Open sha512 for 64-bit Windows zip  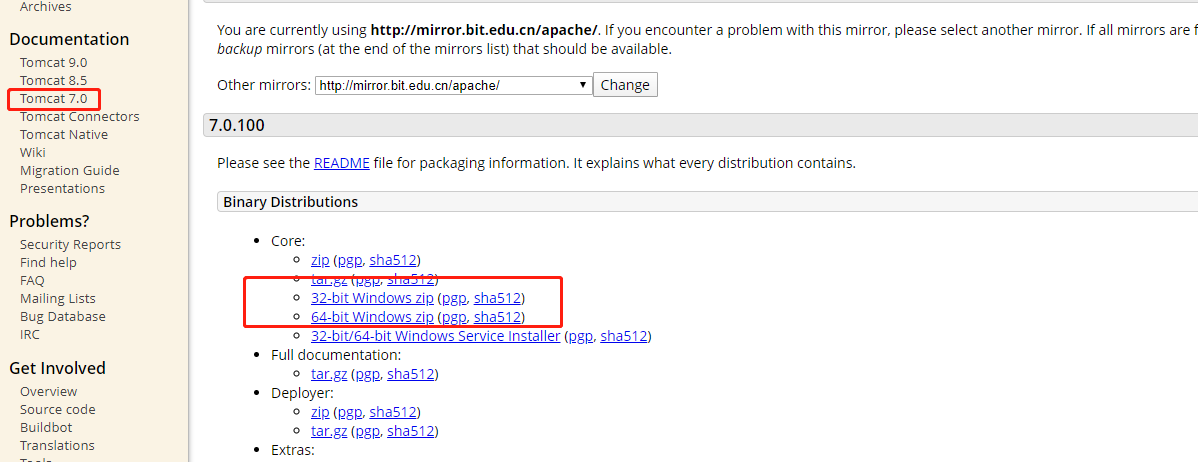coord(497,317)
